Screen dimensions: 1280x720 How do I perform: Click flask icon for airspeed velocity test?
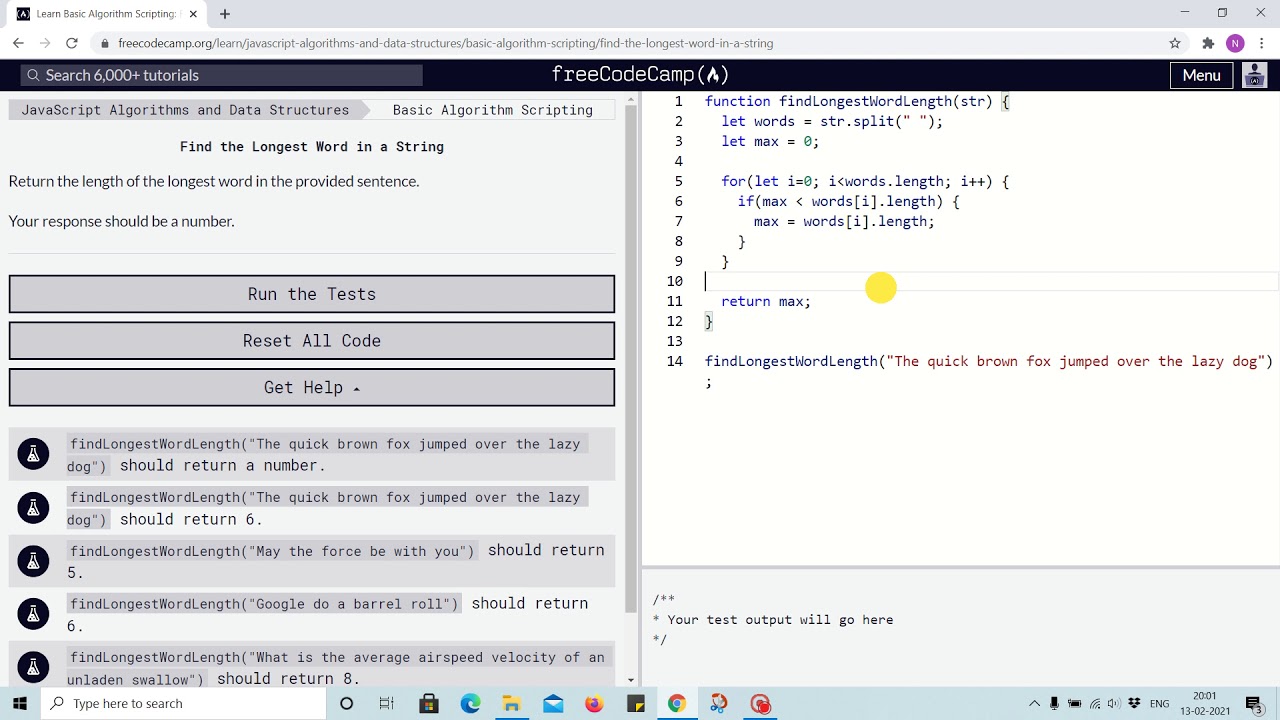tap(33, 668)
